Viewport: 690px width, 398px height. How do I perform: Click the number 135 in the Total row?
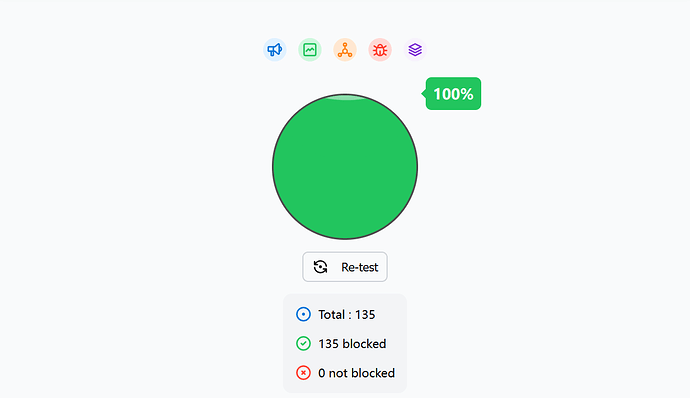(365, 314)
